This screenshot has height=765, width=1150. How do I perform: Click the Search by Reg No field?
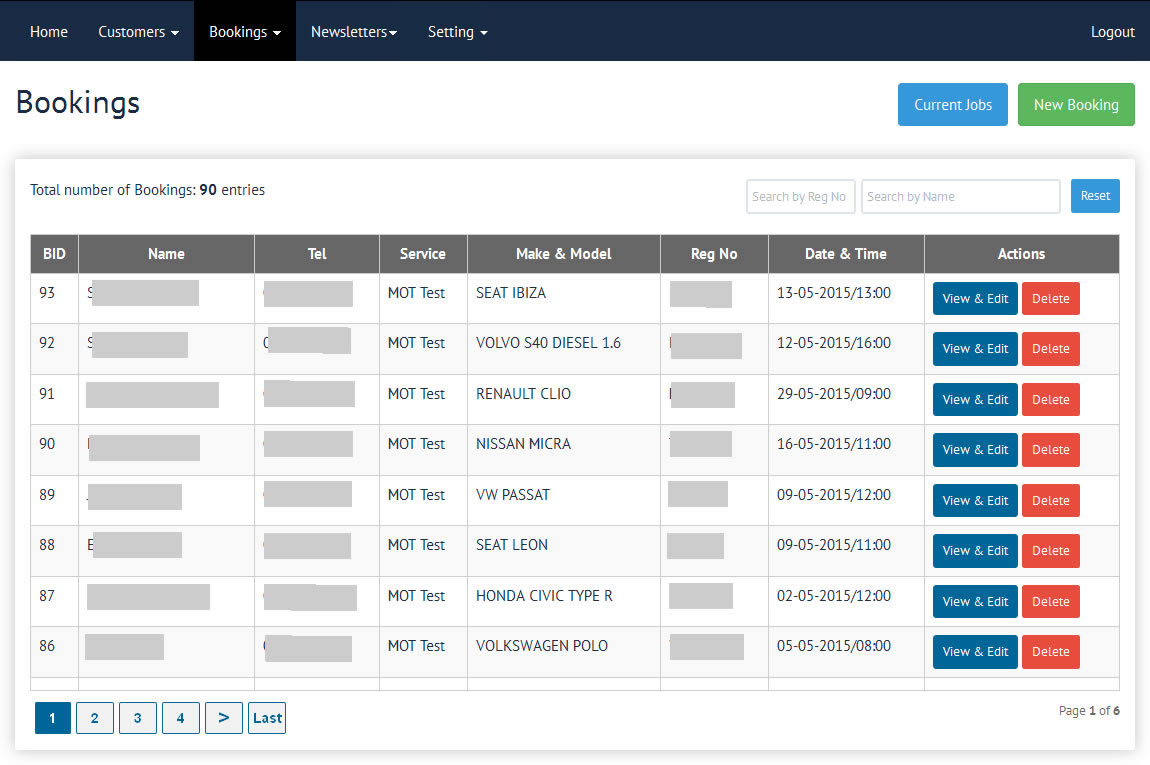800,197
